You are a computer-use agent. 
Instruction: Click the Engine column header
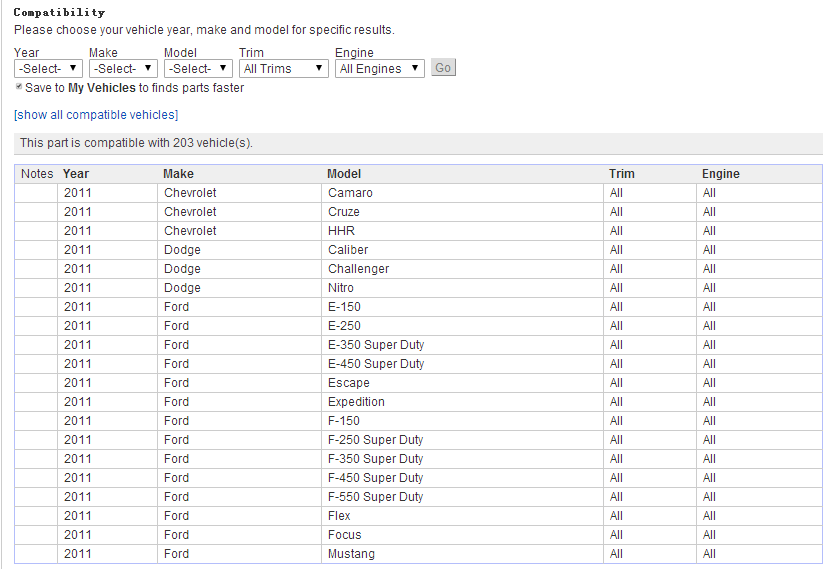pos(720,174)
